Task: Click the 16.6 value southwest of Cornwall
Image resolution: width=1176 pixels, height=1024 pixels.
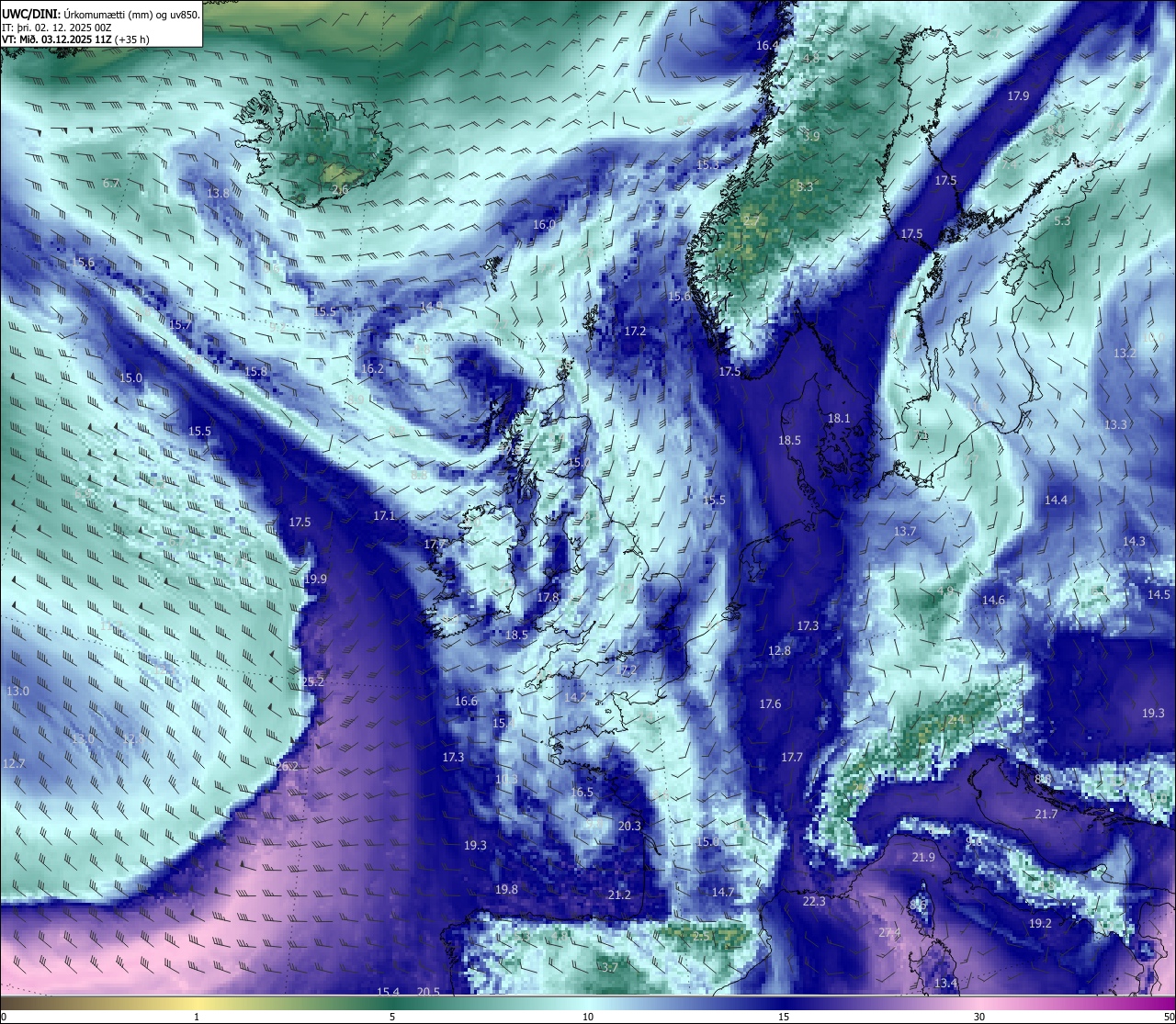Action: tap(466, 701)
